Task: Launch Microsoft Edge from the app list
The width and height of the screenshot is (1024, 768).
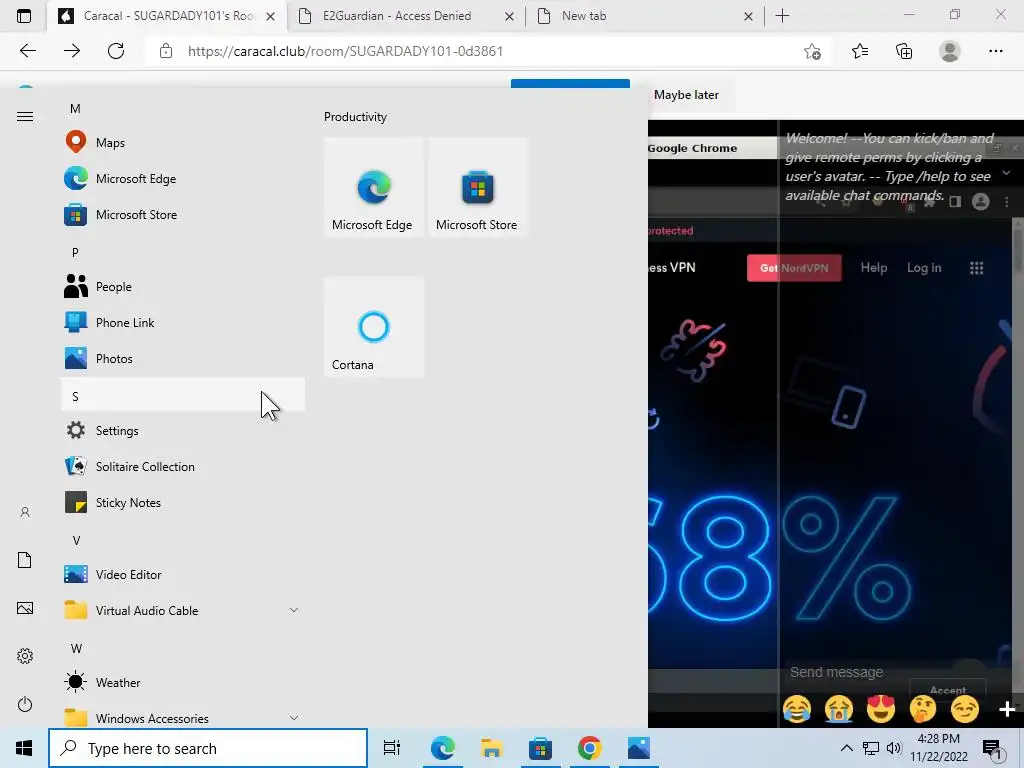Action: click(x=183, y=178)
